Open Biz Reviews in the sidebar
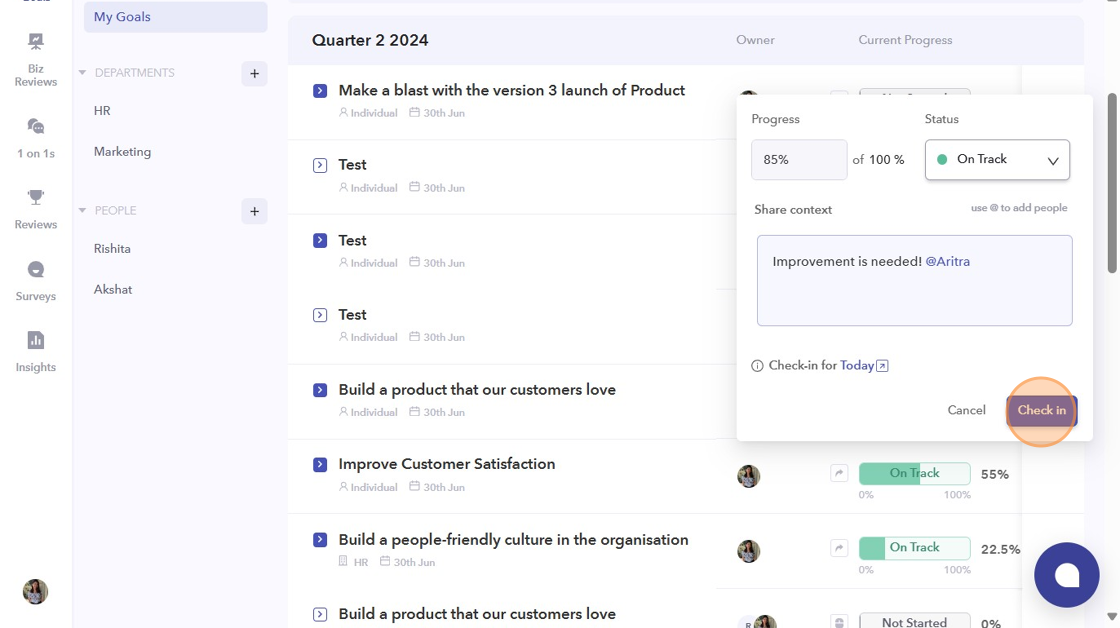The height and width of the screenshot is (628, 1120). 36,58
